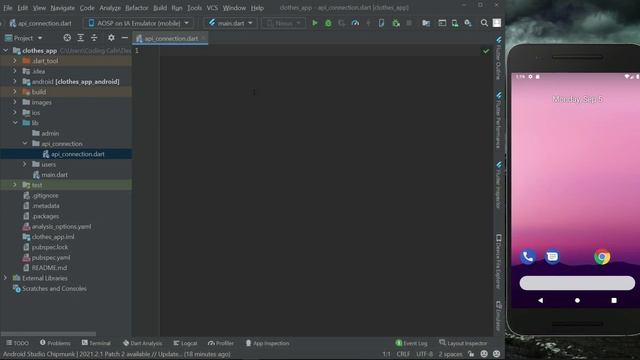The width and height of the screenshot is (640, 360).
Task: Tap the emulator Recents square button
Action: tap(614, 300)
